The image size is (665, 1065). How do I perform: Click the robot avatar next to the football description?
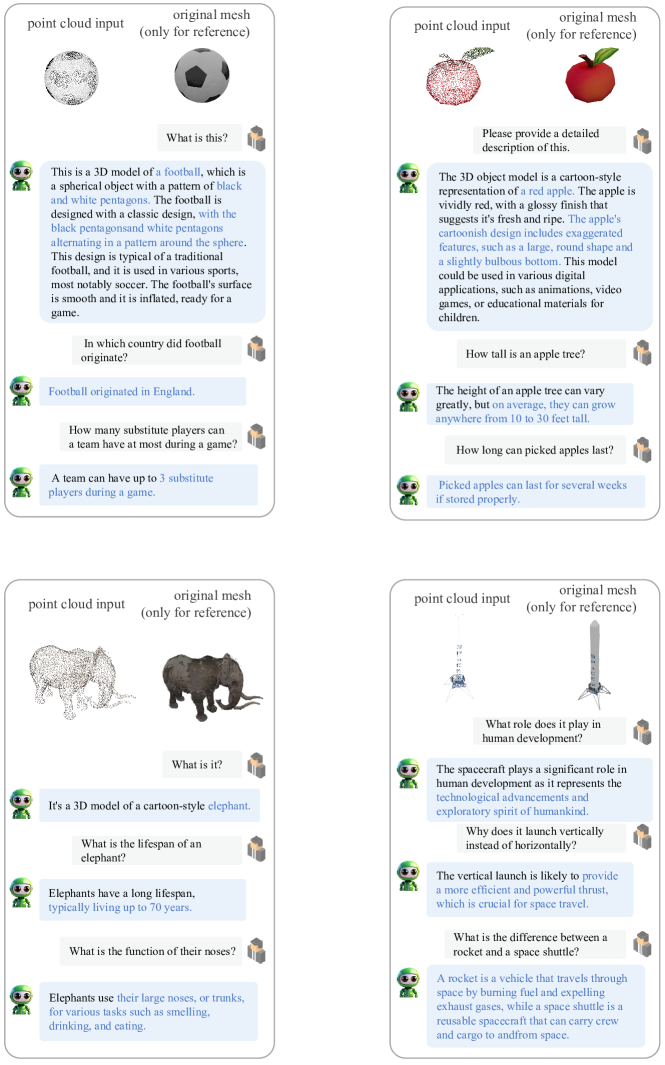coord(21,177)
